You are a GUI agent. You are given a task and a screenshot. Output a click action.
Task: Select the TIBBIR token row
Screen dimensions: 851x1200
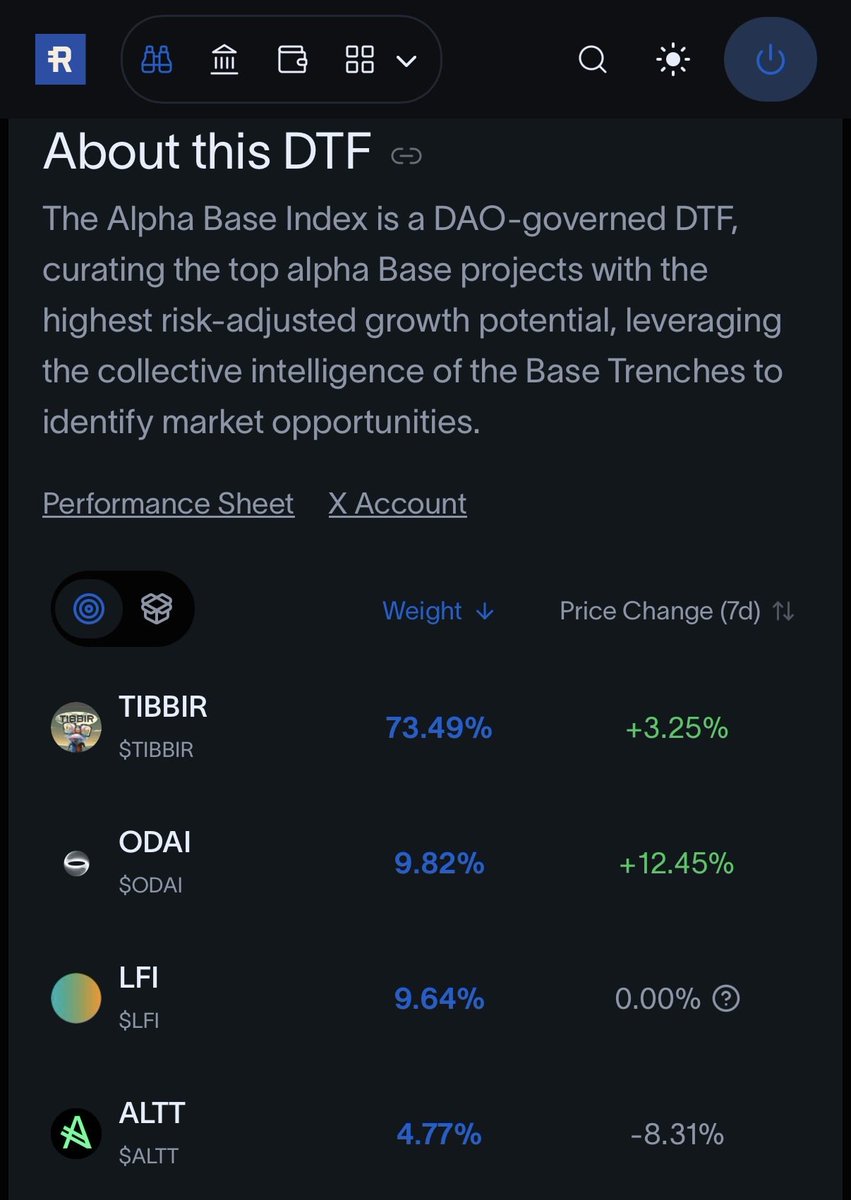pyautogui.click(x=425, y=727)
